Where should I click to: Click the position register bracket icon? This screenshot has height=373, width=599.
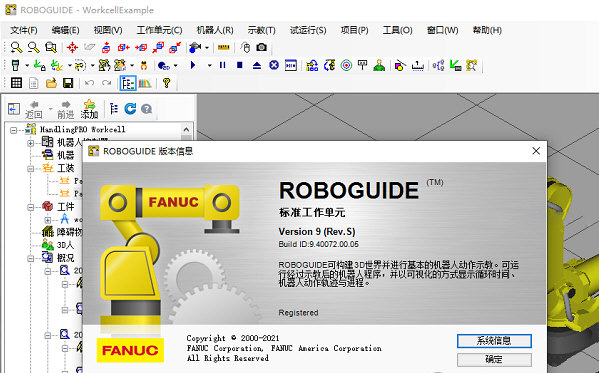pos(363,65)
